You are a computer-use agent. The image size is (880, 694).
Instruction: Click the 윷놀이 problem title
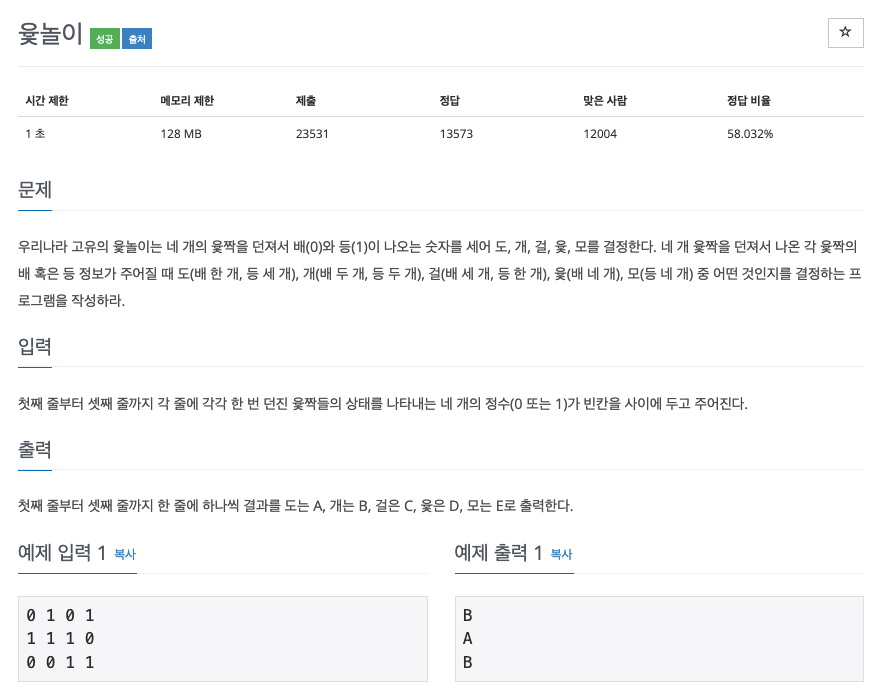[51, 34]
